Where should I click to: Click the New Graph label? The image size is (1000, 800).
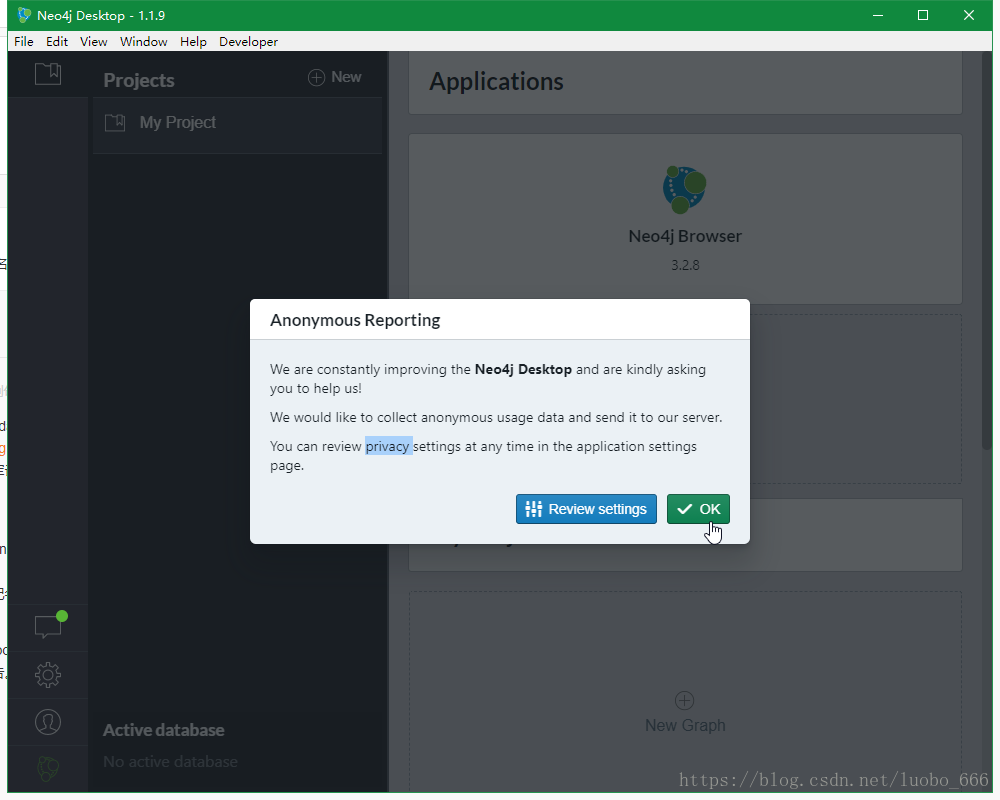tap(685, 725)
